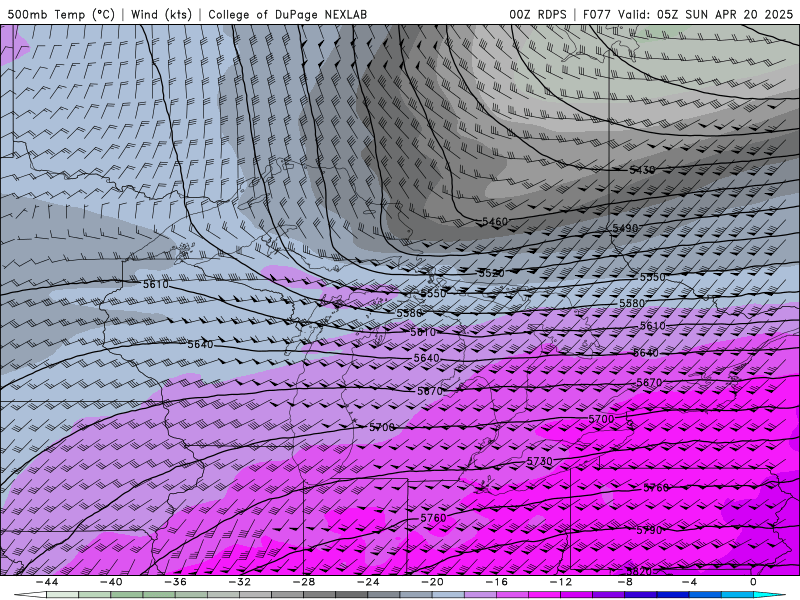Viewport: 800px width, 600px height.
Task: Click the bright magenta colorbar segment below -12
Action: [544, 595]
